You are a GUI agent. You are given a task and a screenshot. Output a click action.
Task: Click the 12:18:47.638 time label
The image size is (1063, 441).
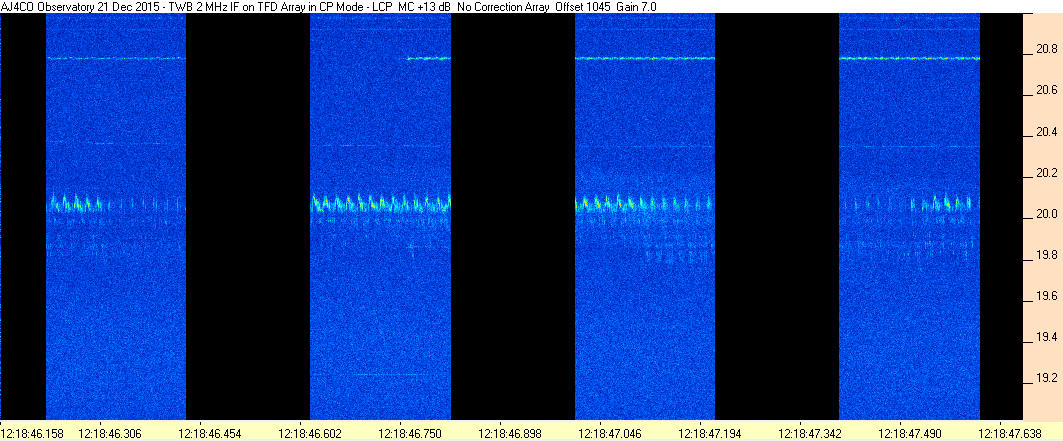pos(1009,432)
